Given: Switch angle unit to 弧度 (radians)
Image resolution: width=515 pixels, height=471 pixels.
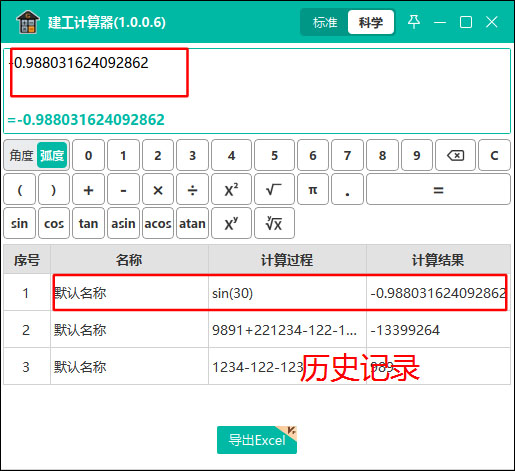Looking at the screenshot, I should 52,155.
